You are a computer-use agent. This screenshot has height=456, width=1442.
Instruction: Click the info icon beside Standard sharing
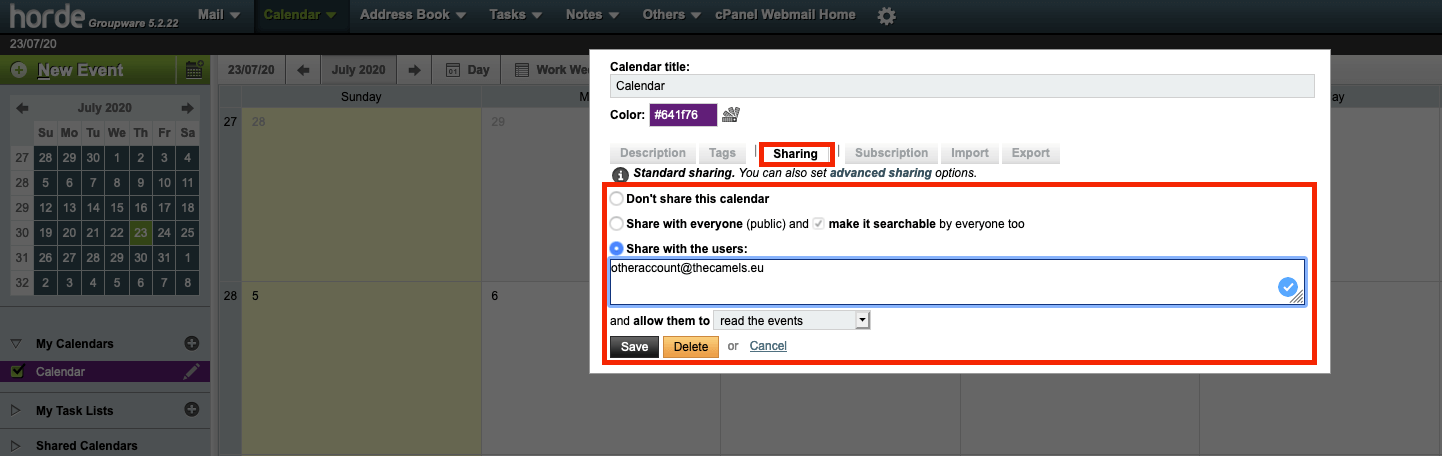pyautogui.click(x=620, y=174)
